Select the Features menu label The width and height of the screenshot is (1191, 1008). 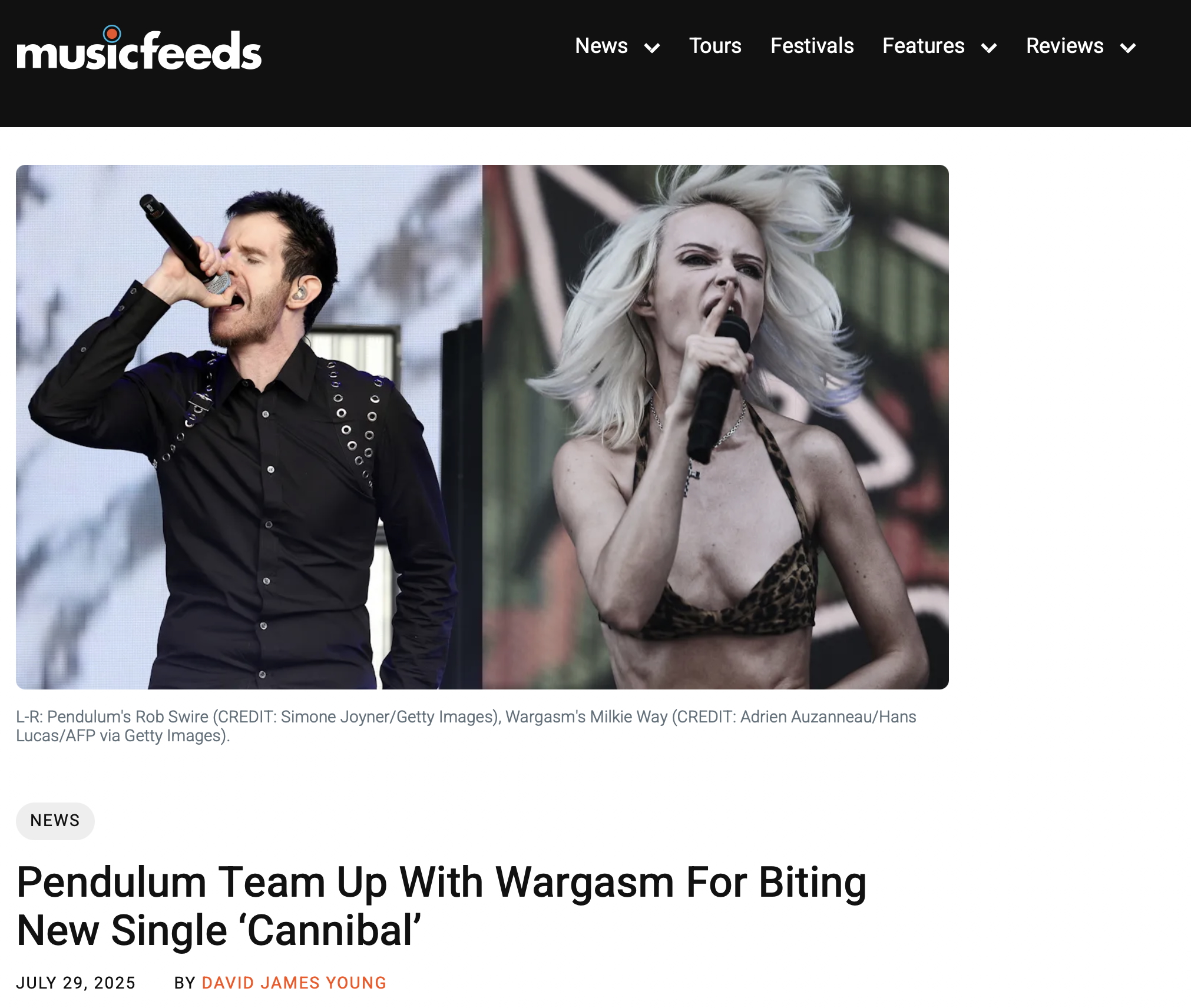923,46
